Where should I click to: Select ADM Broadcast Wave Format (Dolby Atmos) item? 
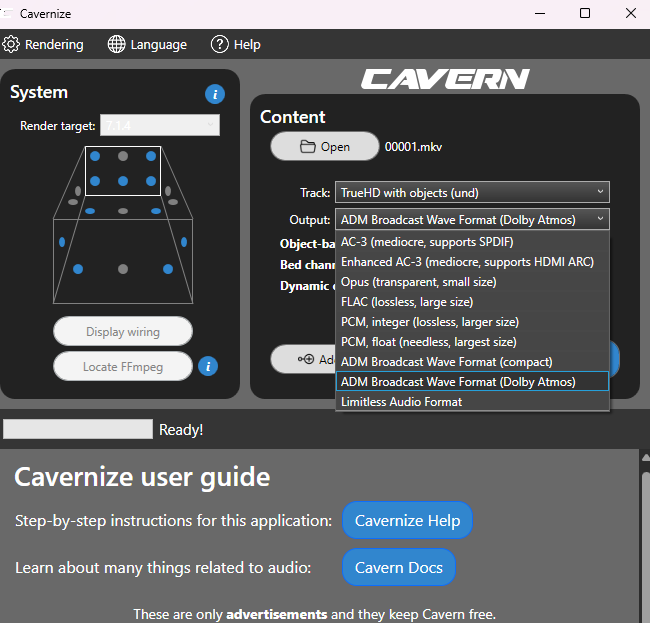pyautogui.click(x=472, y=381)
